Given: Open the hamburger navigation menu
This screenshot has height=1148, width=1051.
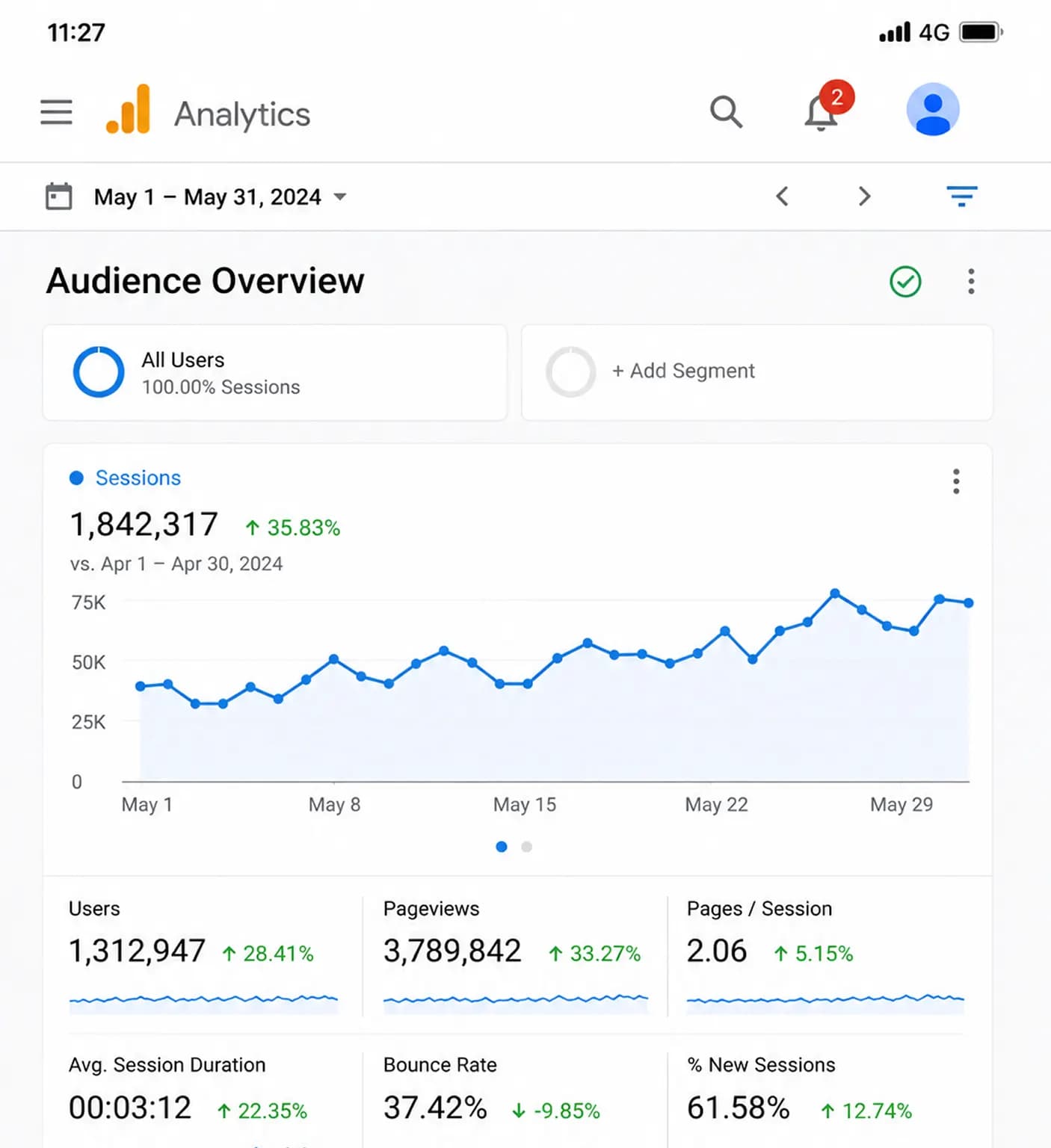Looking at the screenshot, I should tap(56, 112).
